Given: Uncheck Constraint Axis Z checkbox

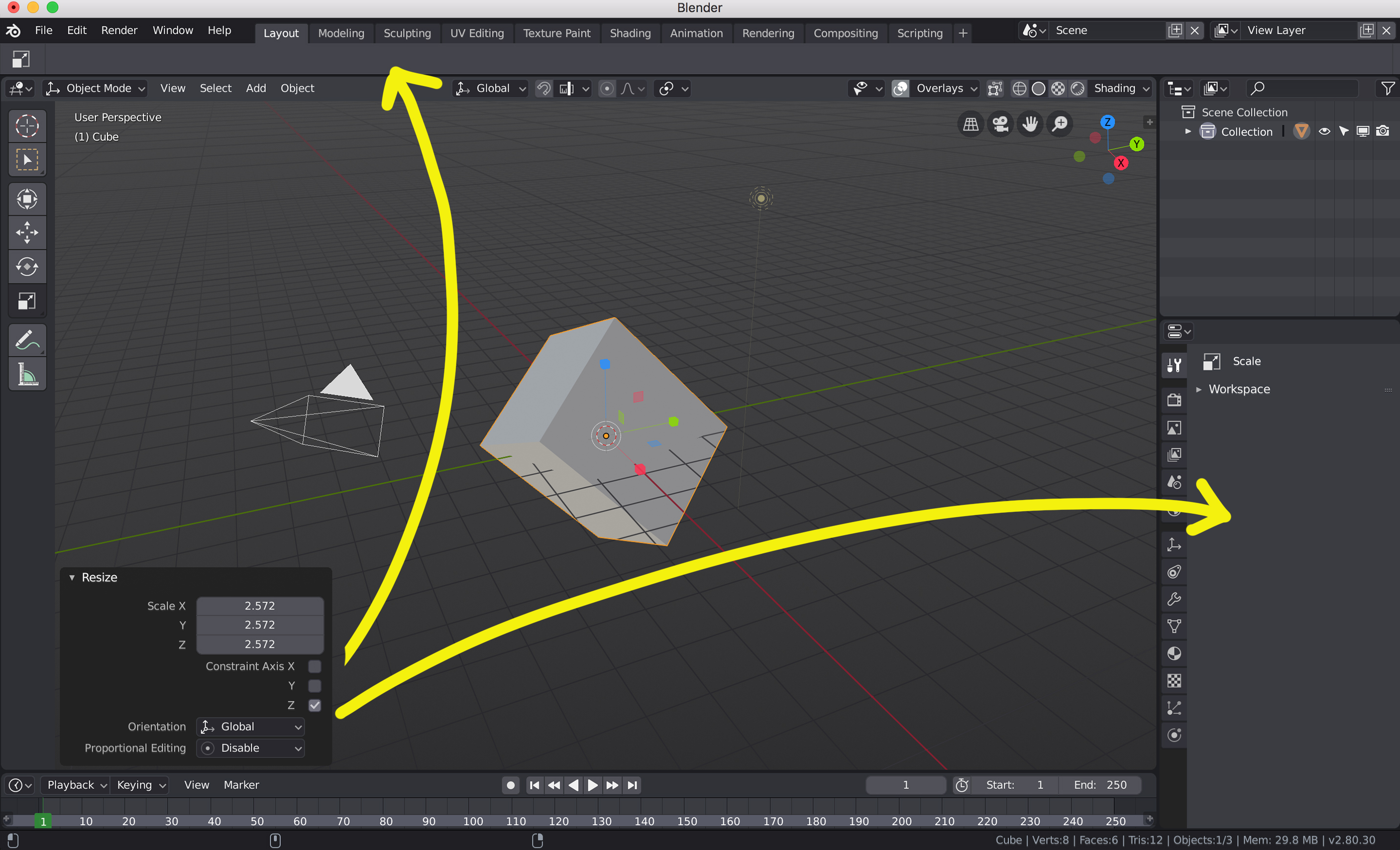Looking at the screenshot, I should 314,705.
